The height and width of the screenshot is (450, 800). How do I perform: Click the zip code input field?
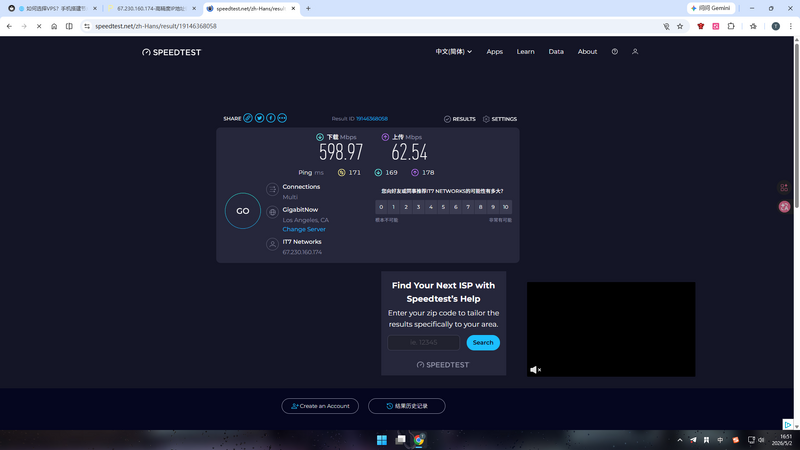pyautogui.click(x=423, y=342)
